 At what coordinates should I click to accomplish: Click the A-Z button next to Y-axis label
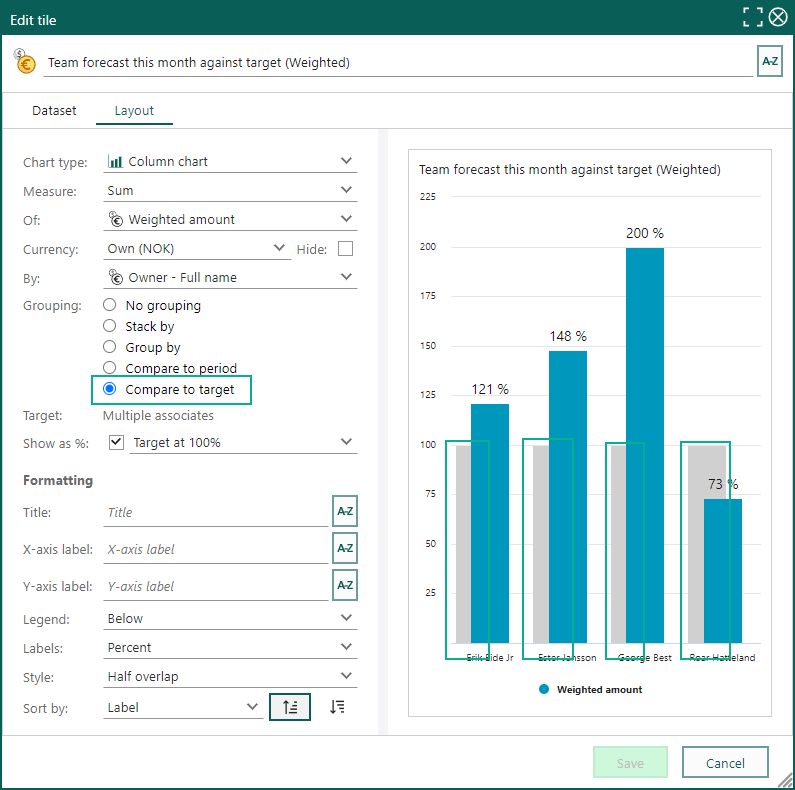(x=345, y=585)
